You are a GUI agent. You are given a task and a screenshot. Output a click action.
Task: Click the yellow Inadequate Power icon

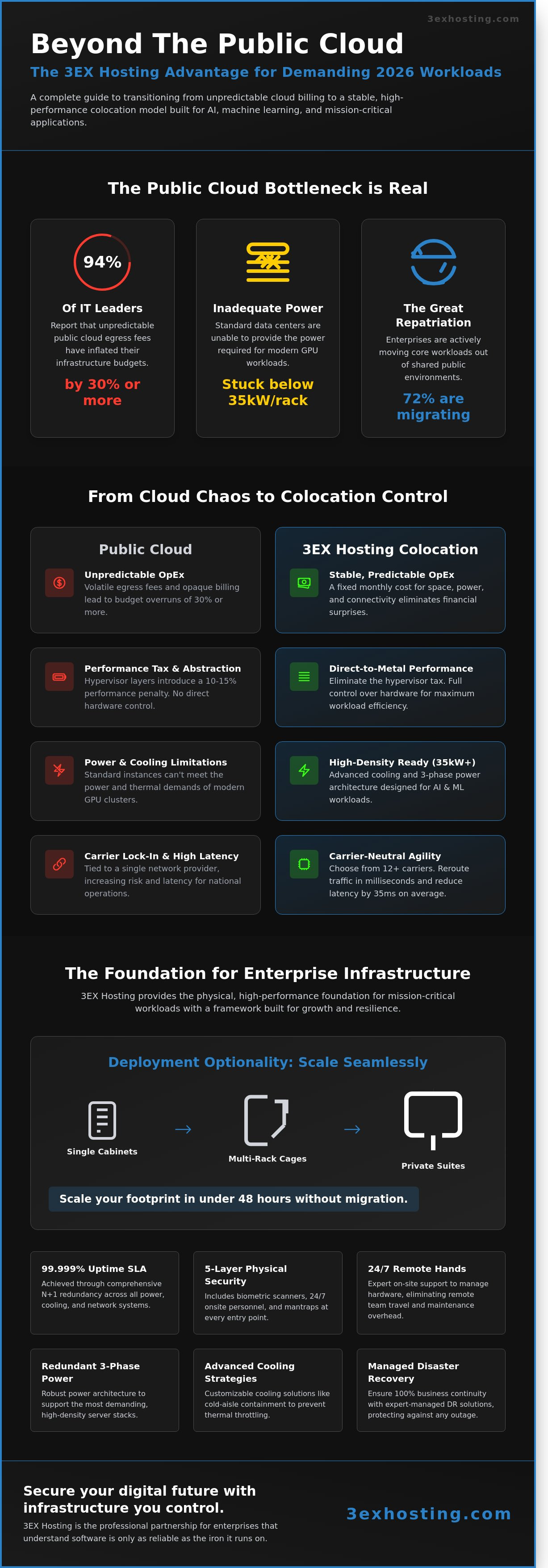point(268,262)
